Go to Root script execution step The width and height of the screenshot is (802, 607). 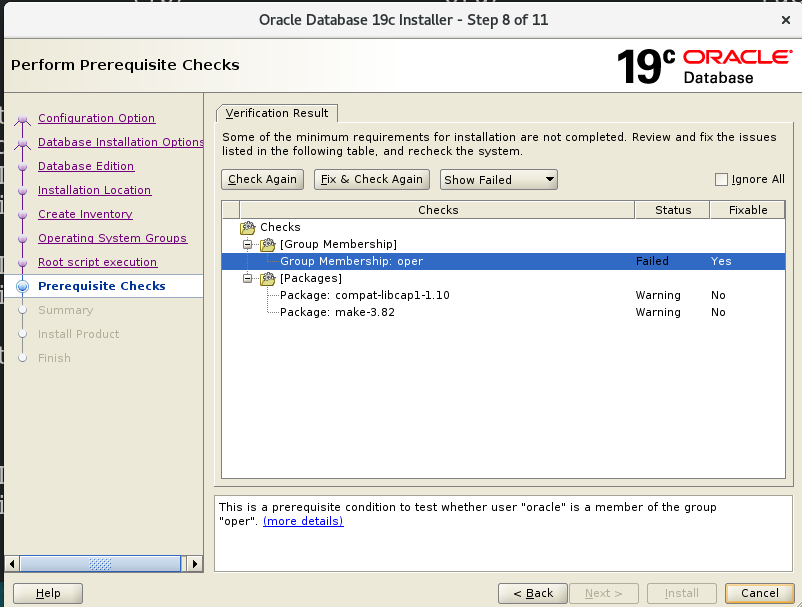(x=98, y=262)
